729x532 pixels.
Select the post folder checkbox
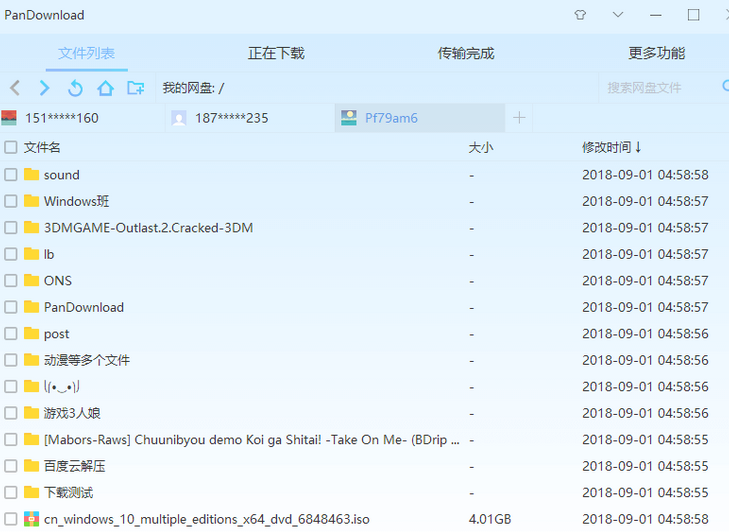tap(11, 333)
